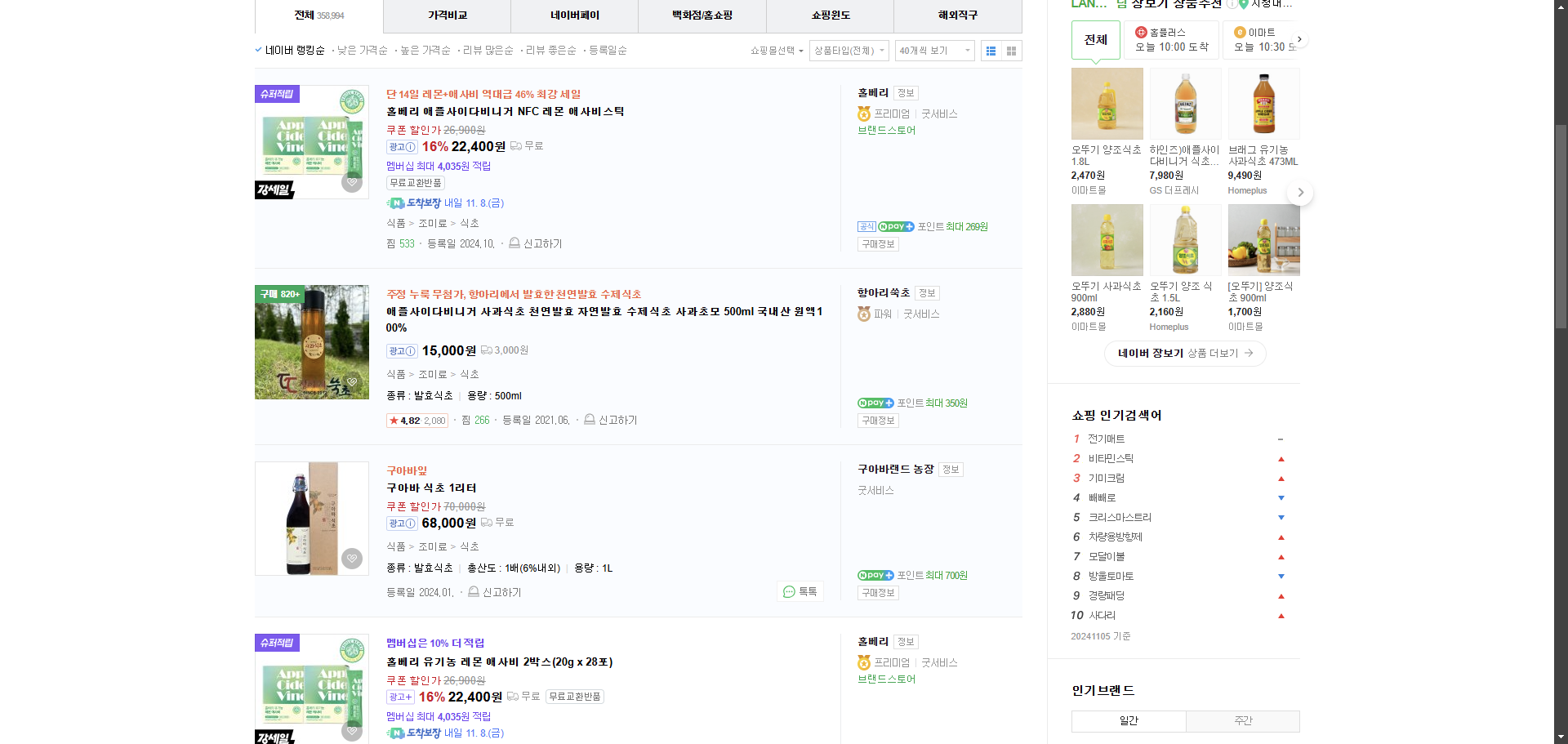Show next store tabs with the arrow beside 이마트
Viewport: 1568px width, 744px height.
click(x=1299, y=39)
